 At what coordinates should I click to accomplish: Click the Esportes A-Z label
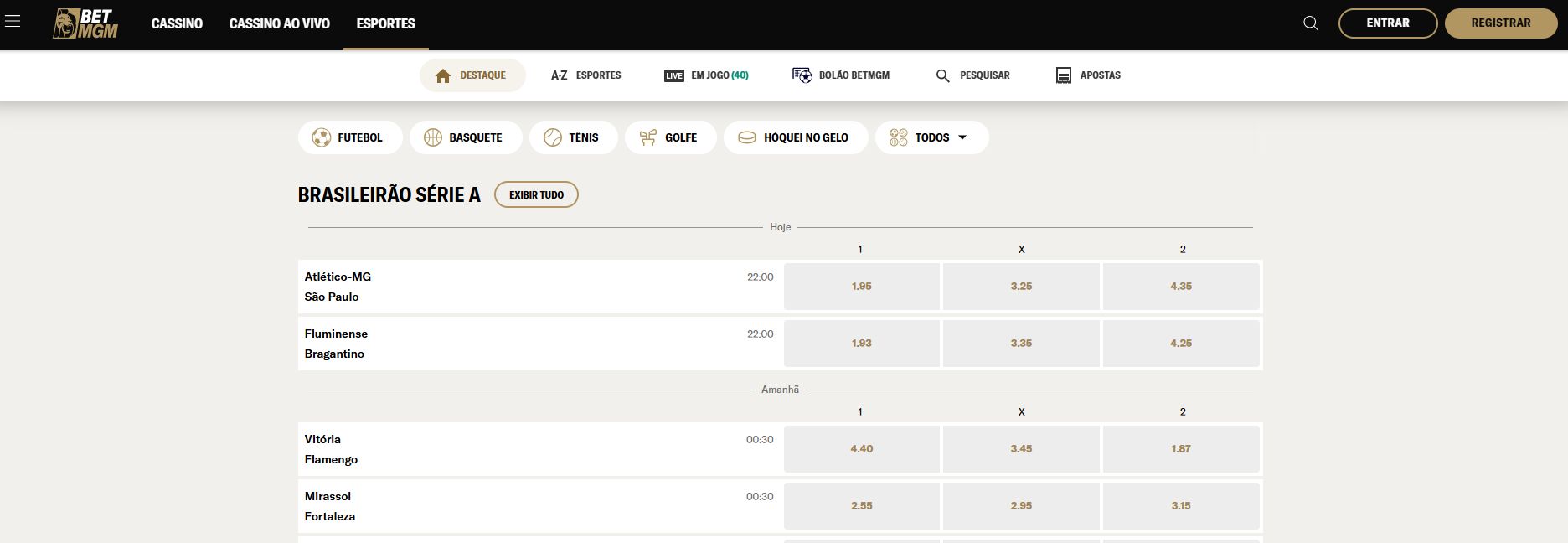pos(599,75)
